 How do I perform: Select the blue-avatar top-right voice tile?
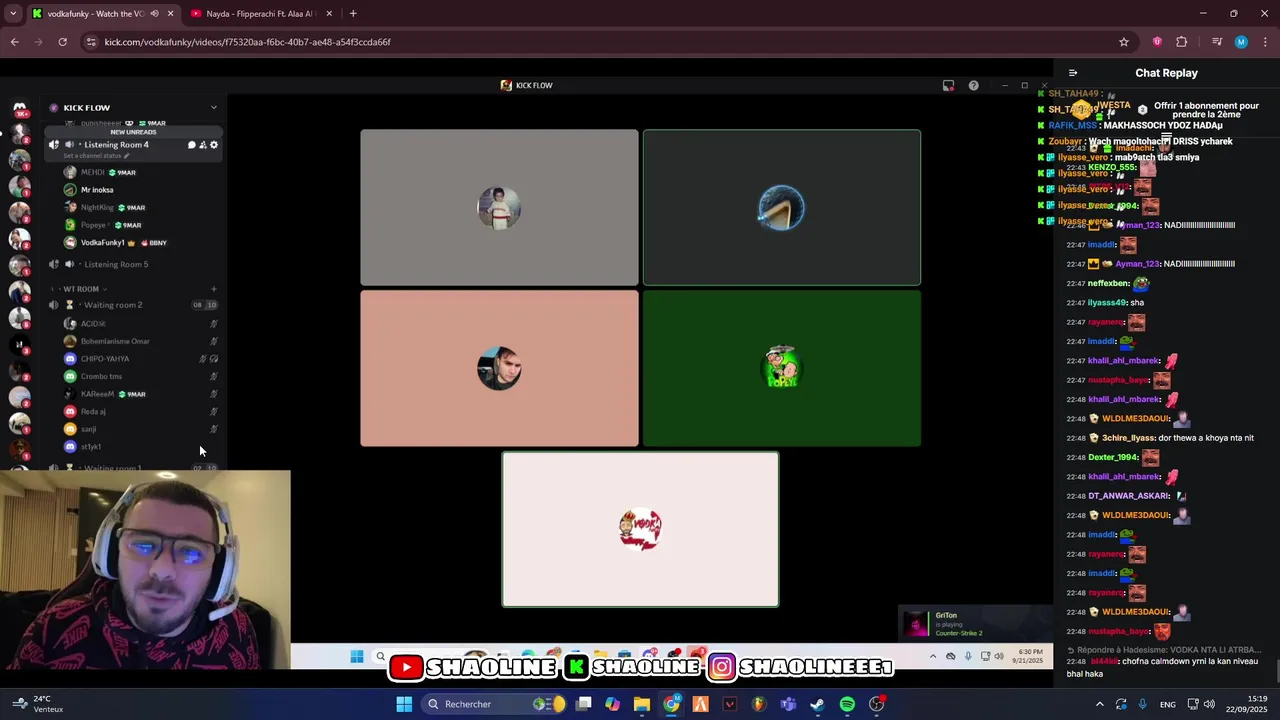pos(781,207)
